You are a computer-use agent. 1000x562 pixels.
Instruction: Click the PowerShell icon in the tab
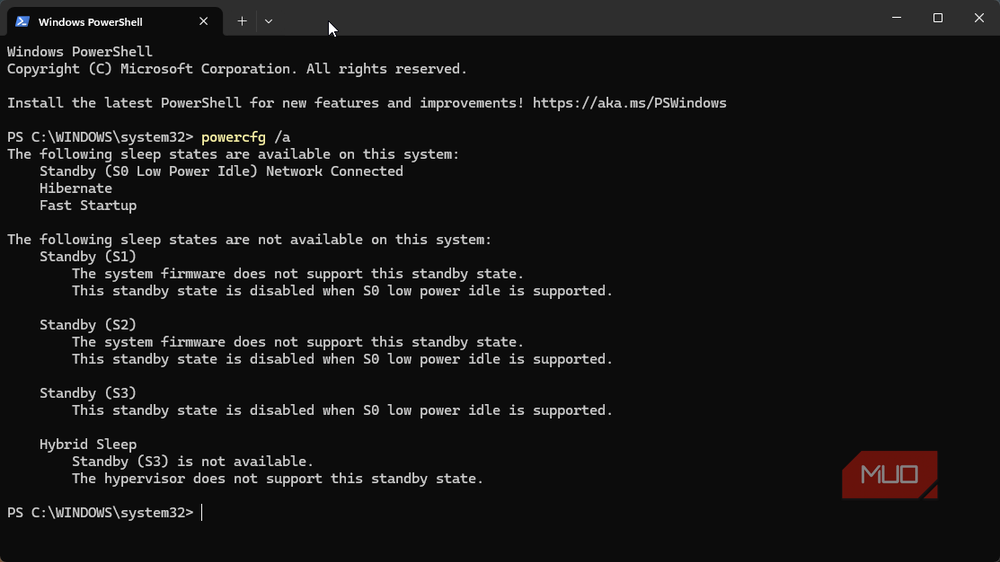pos(22,22)
